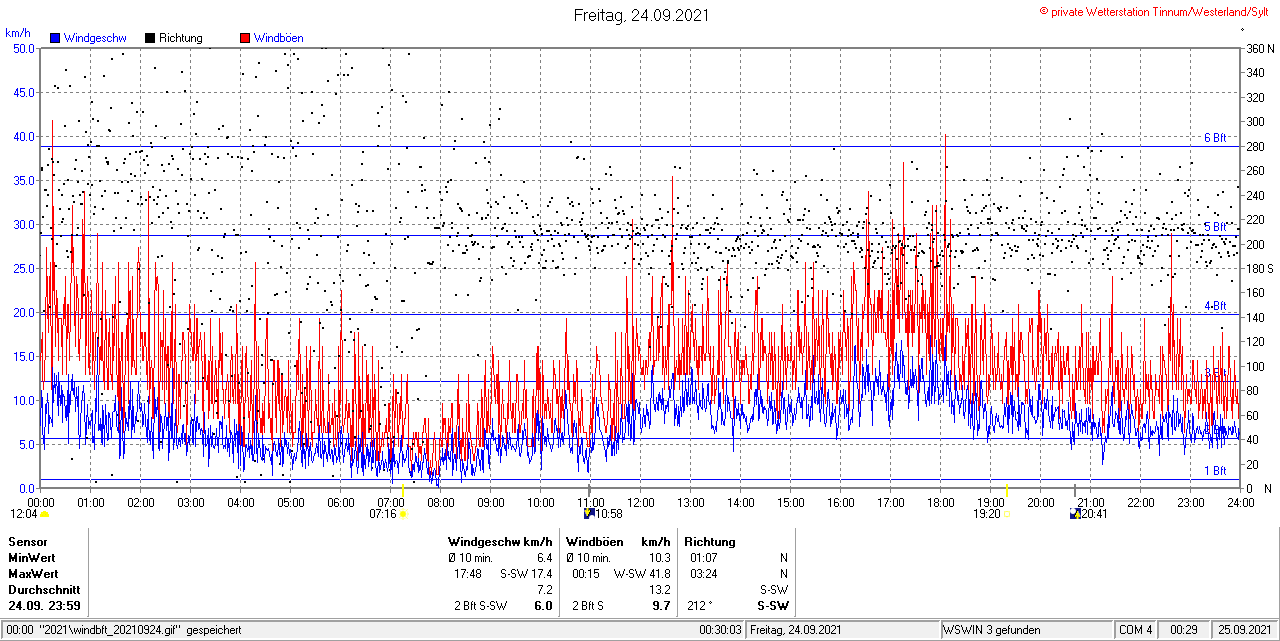Click the 180 S label on the right axis
1280x641 pixels.
point(1258,269)
